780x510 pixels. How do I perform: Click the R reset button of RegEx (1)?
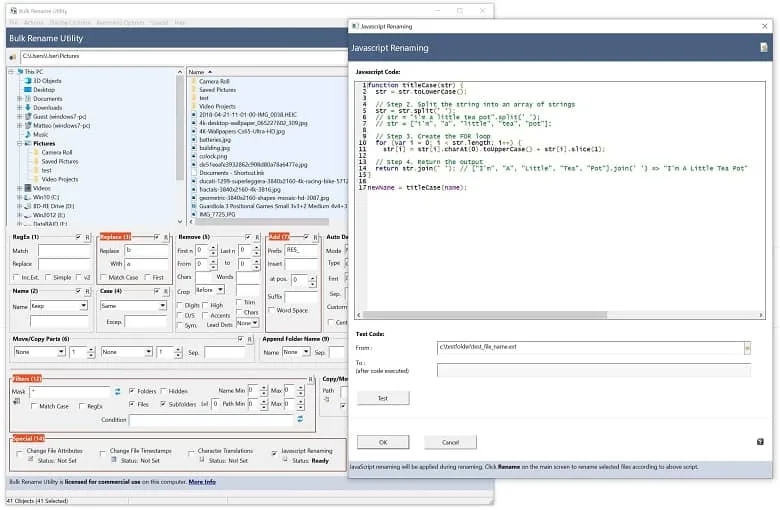(88, 237)
